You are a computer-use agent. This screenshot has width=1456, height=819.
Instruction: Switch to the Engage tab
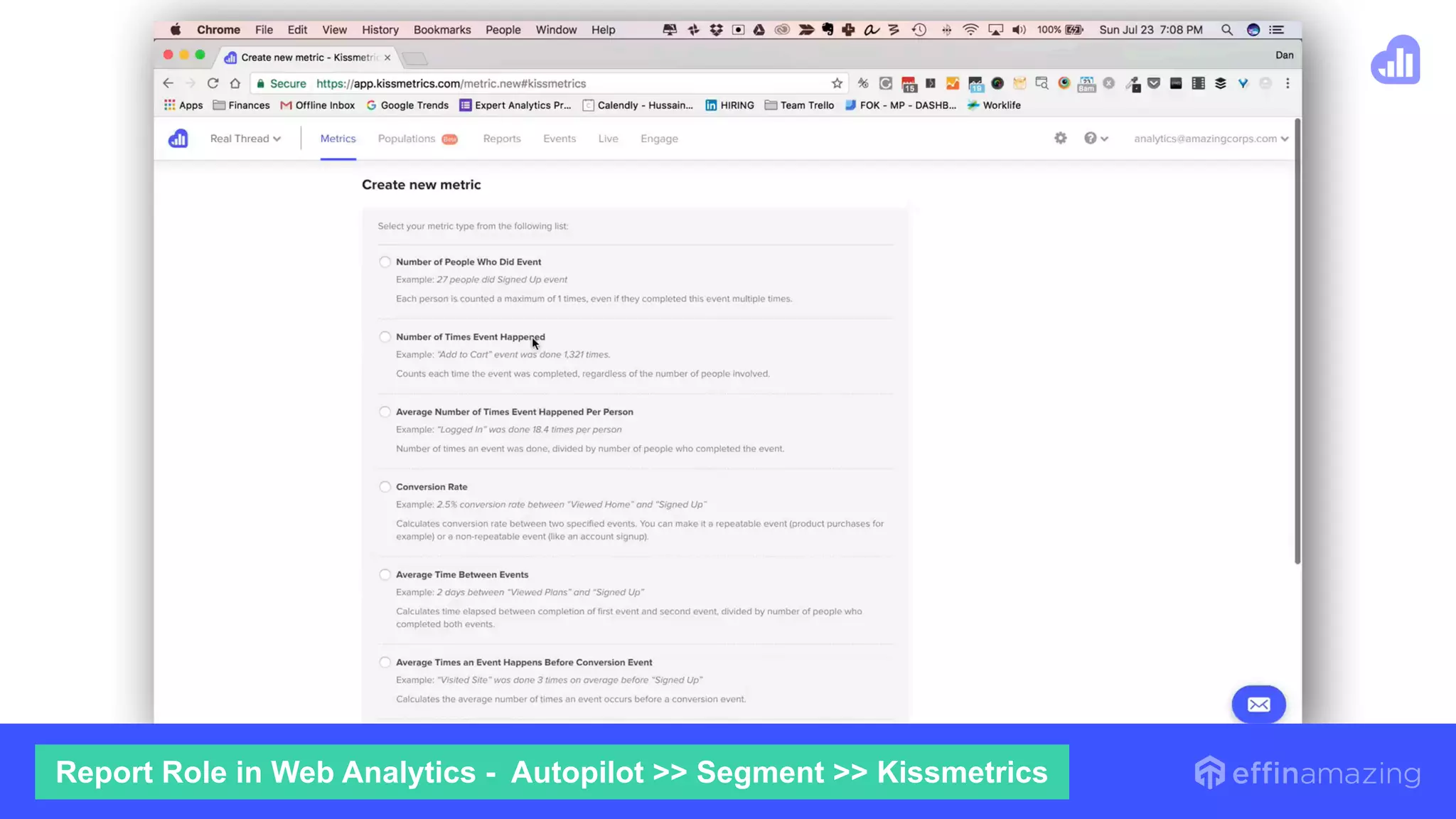click(659, 139)
